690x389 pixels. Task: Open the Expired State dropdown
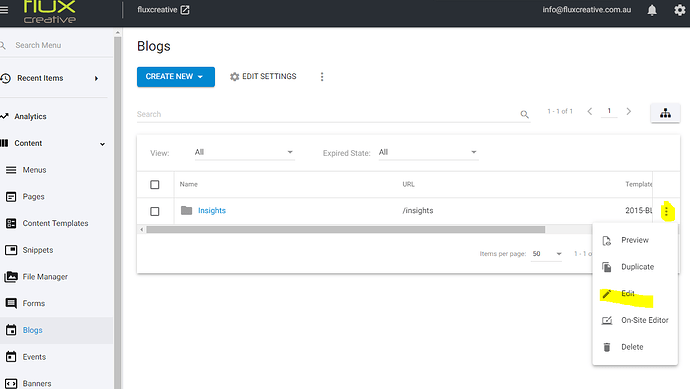click(x=428, y=152)
